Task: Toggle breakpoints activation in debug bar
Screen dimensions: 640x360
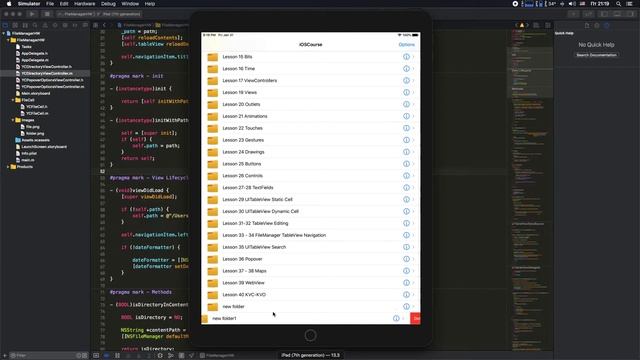Action: 106,356
